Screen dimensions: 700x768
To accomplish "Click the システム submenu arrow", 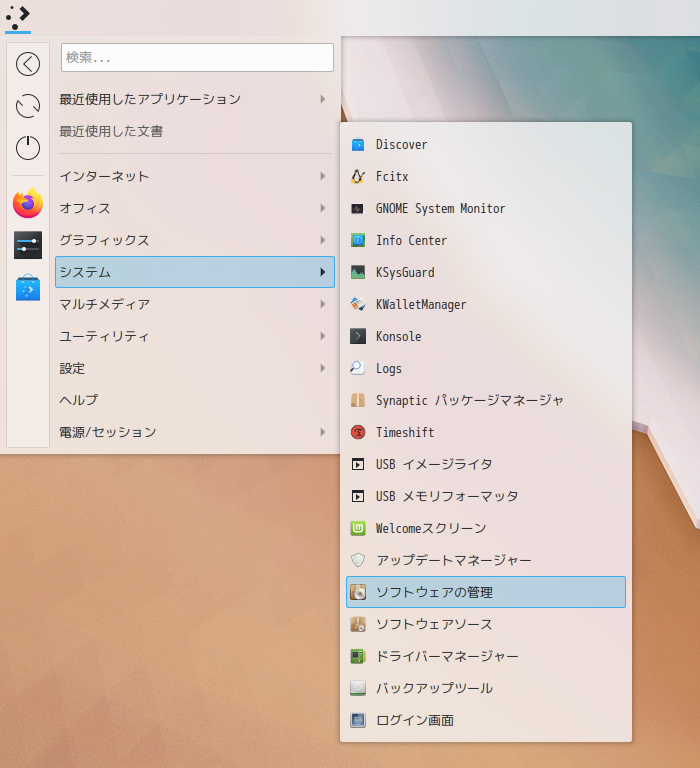I will point(322,272).
